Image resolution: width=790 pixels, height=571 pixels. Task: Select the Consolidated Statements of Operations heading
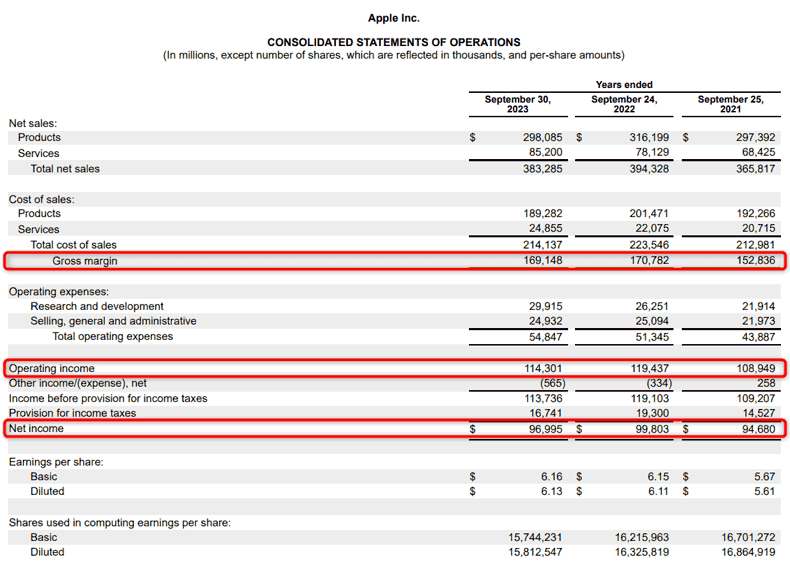coord(394,42)
